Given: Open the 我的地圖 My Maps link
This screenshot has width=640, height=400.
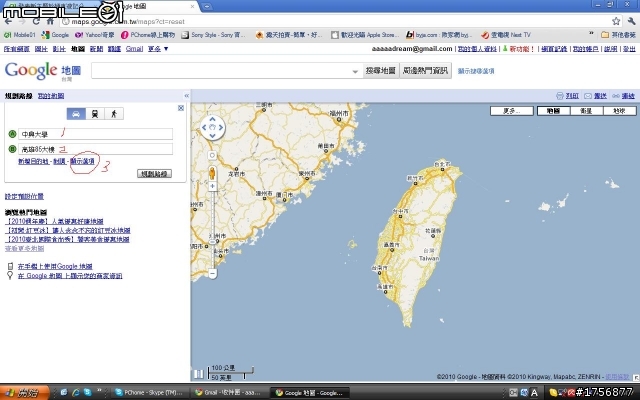Looking at the screenshot, I should tap(51, 96).
